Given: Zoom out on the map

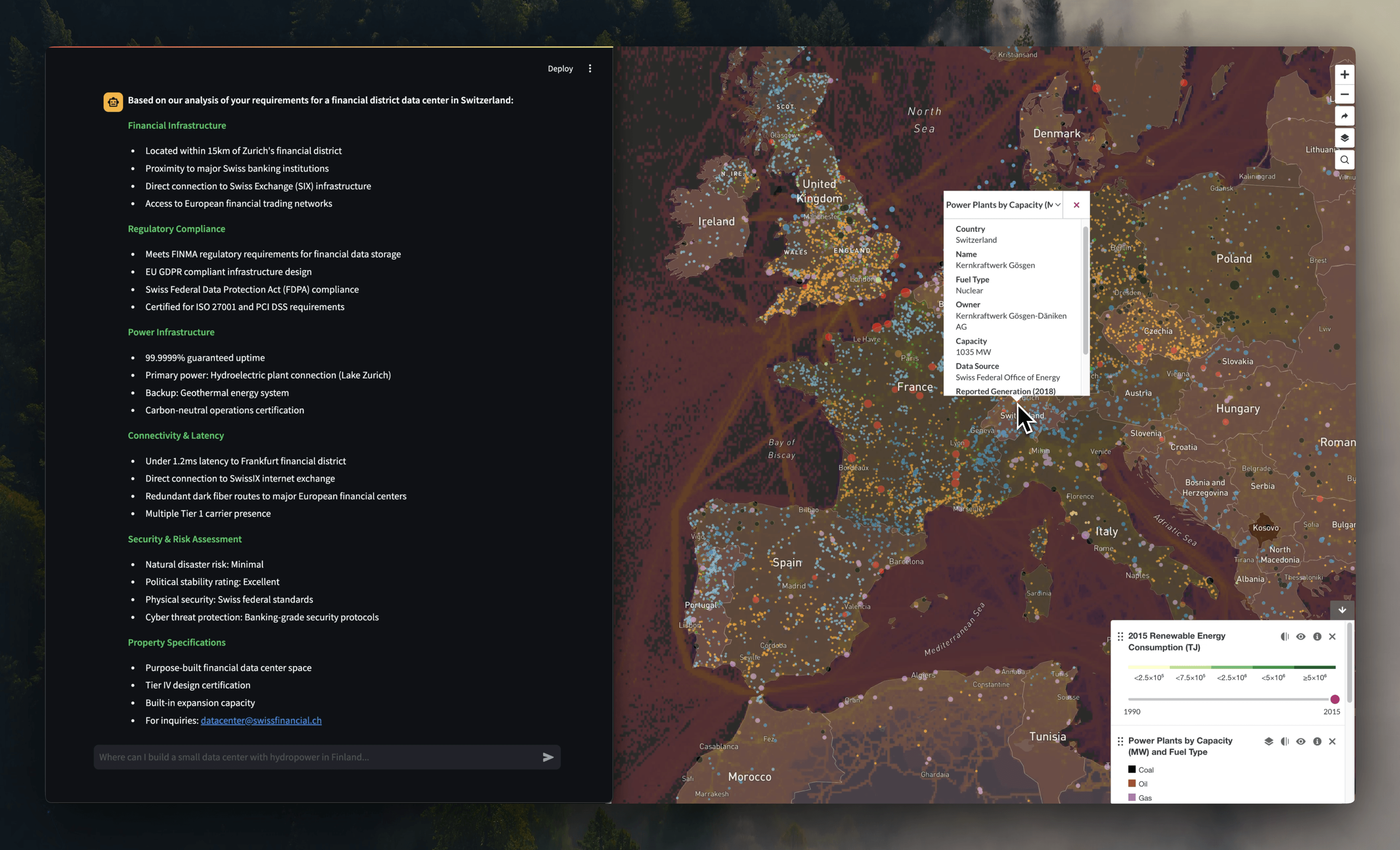Looking at the screenshot, I should pos(1344,94).
